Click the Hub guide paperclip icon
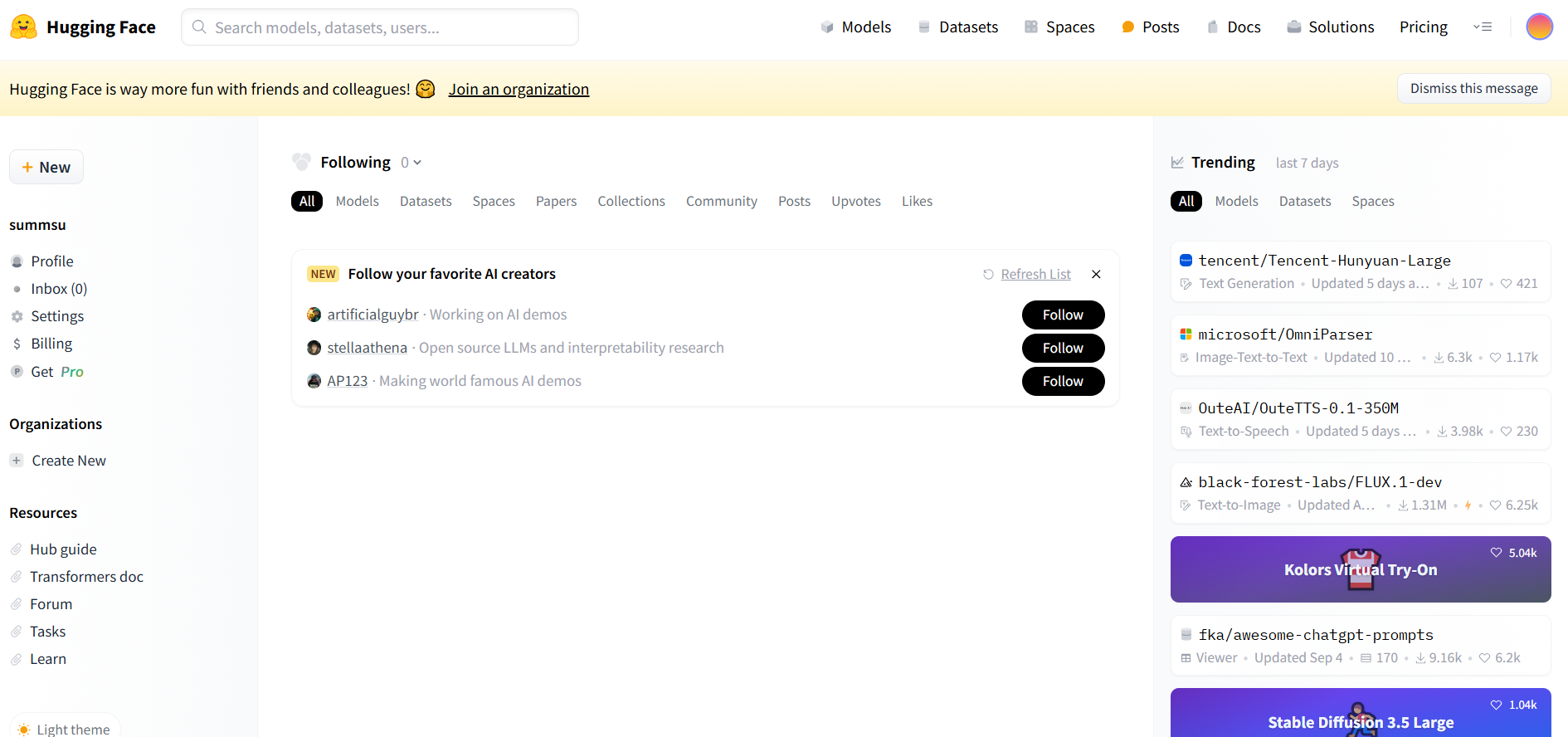The width and height of the screenshot is (1568, 737). 16,549
